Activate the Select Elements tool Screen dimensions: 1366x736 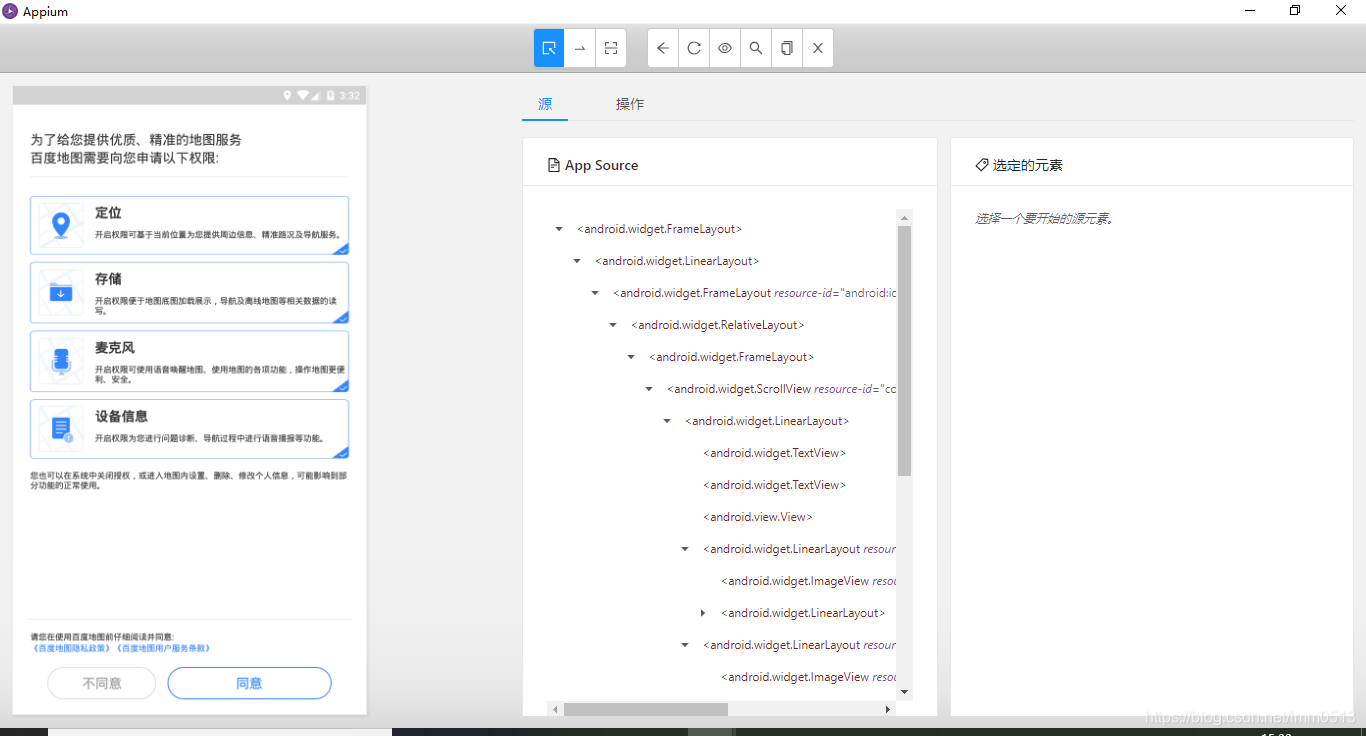click(549, 48)
